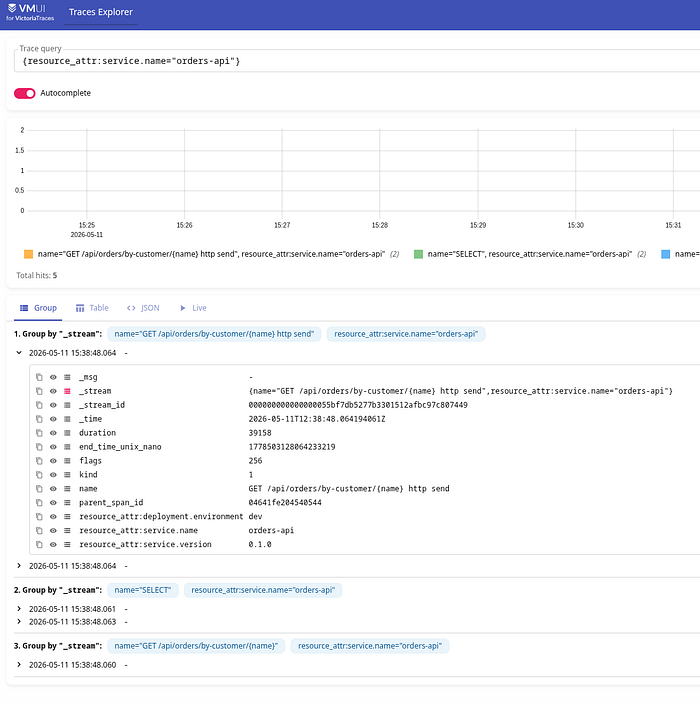Copy the kind field value
700x703 pixels.
click(x=39, y=475)
